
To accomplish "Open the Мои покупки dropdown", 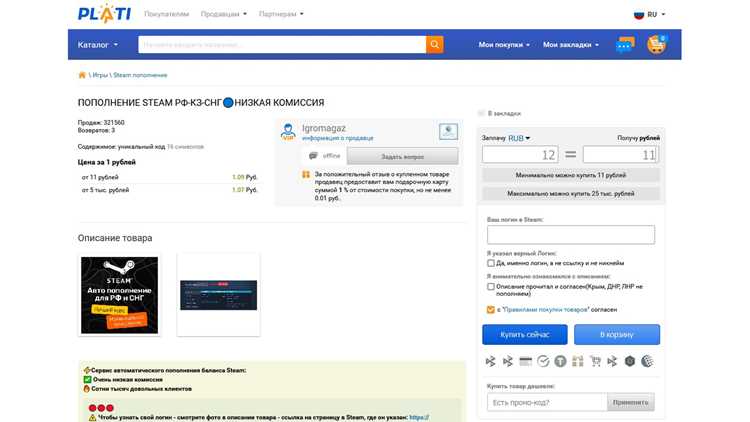I will click(504, 44).
